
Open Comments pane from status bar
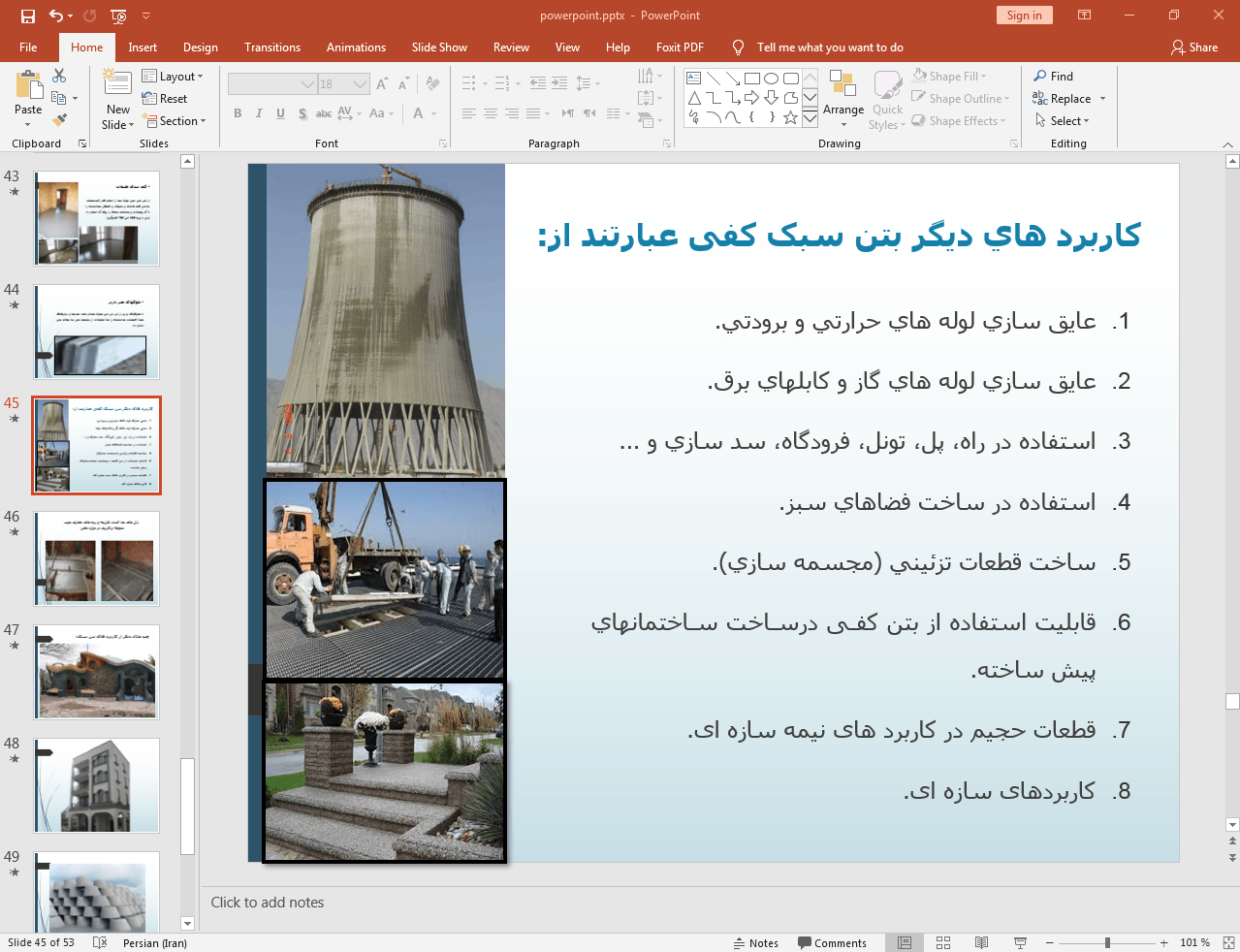click(832, 942)
